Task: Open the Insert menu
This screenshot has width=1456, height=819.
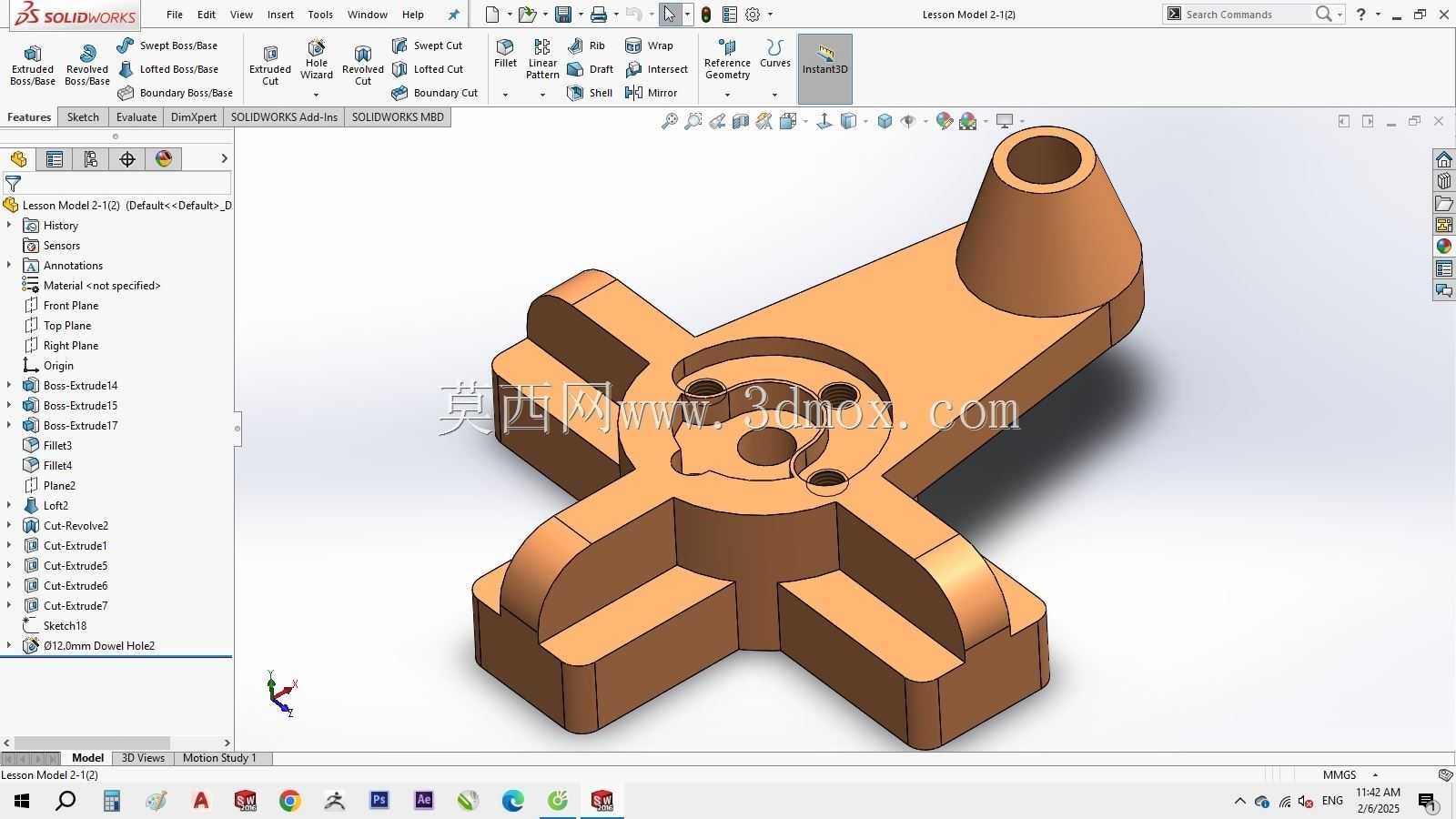Action: 280,15
